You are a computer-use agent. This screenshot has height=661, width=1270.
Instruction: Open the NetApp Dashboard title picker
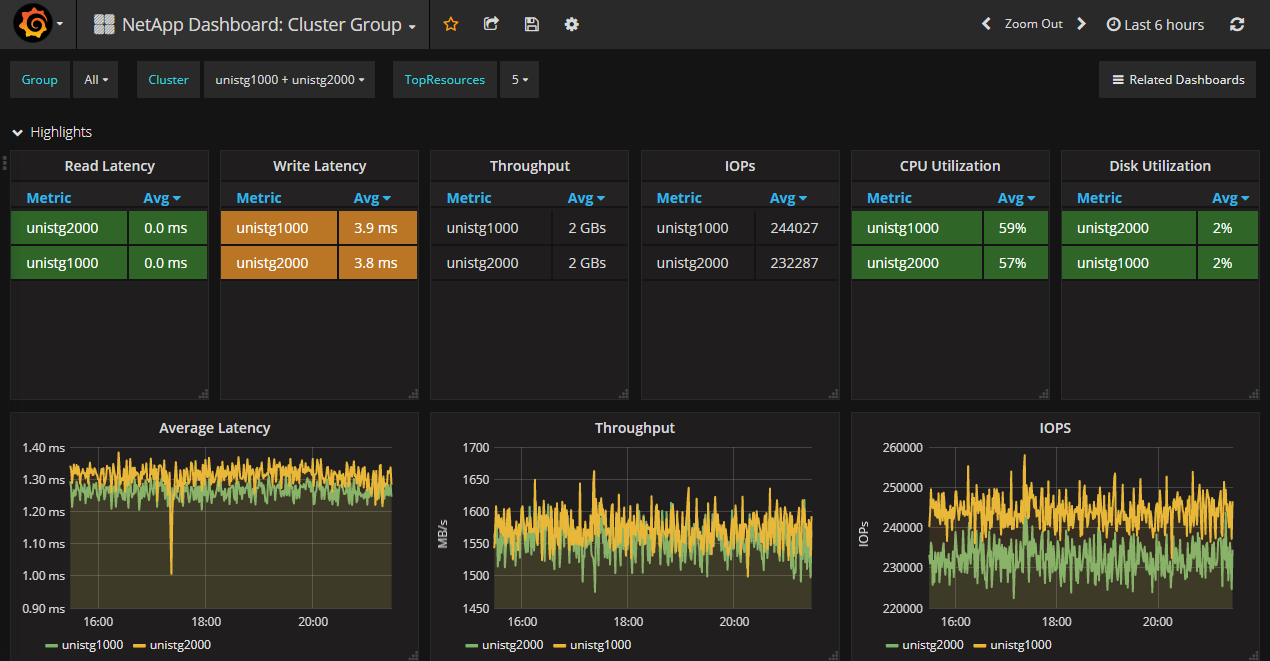pos(262,25)
